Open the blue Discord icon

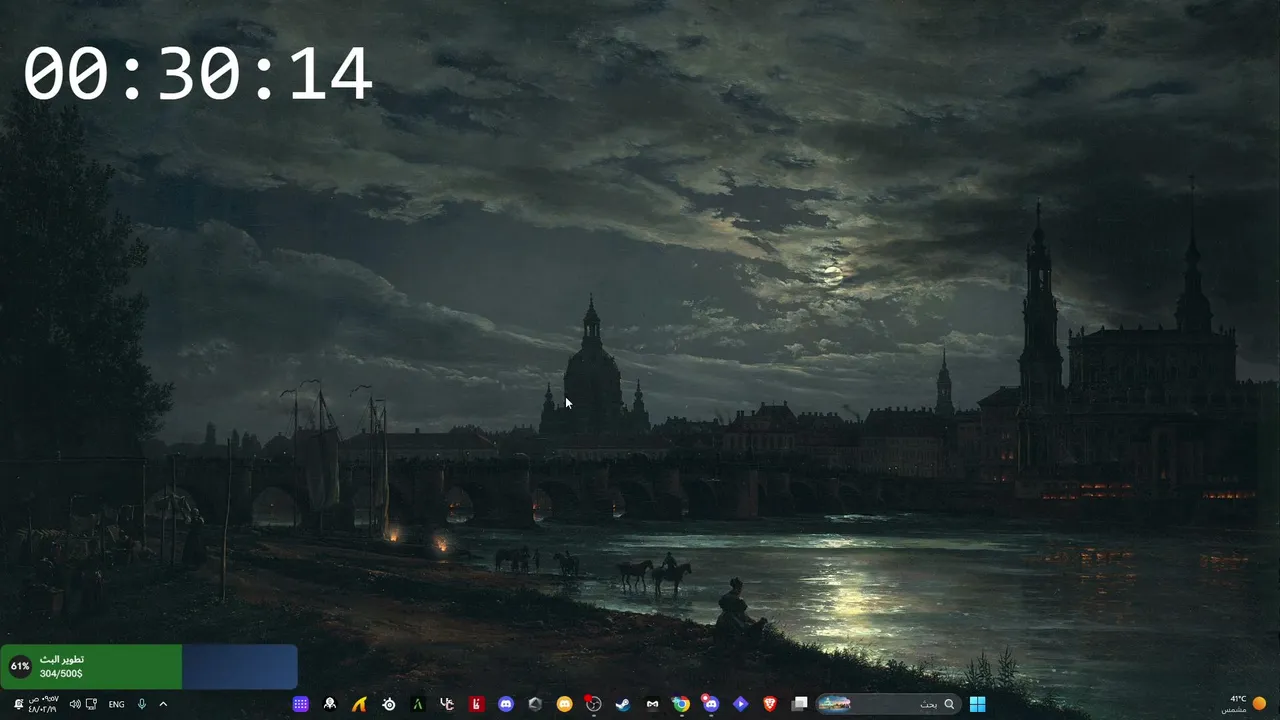[506, 704]
